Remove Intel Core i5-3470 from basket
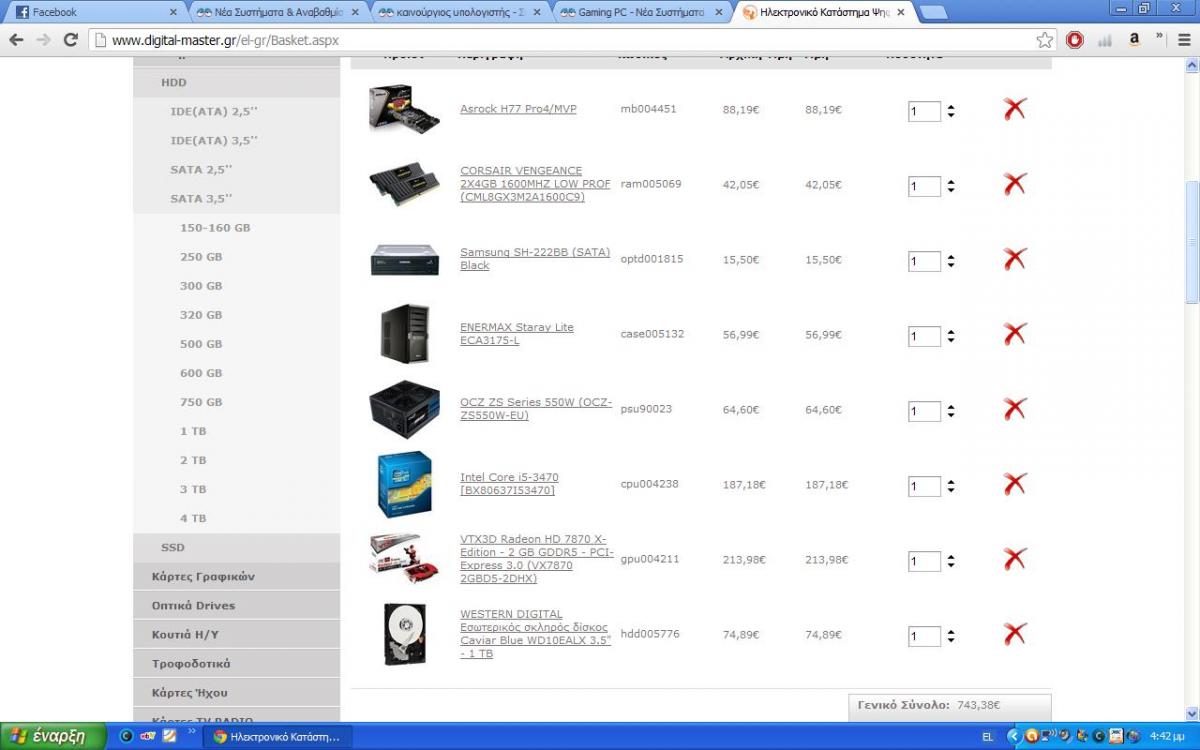Screen dimensions: 1200x750 click(1015, 484)
